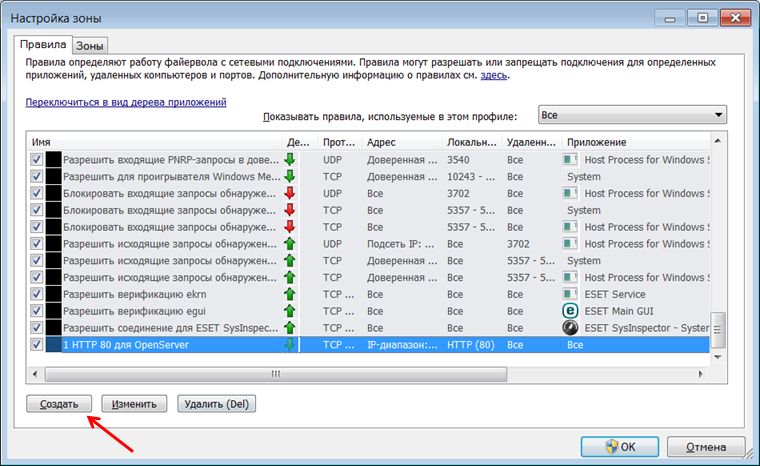The height and width of the screenshot is (466, 760).
Task: Open the profile dropdown showing 'Все'
Action: 632,115
